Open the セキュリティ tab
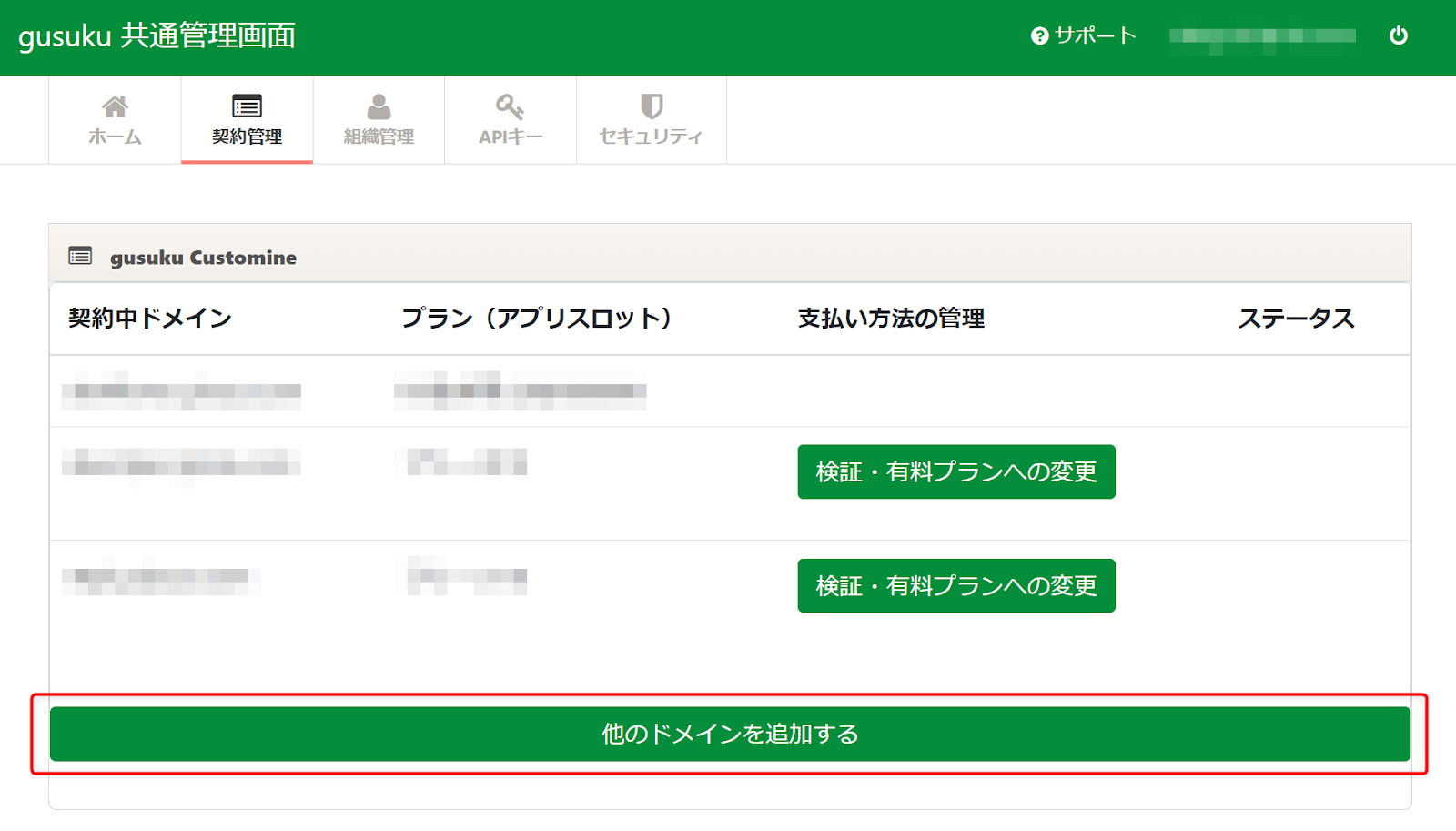Image resolution: width=1456 pixels, height=831 pixels. 652,120
